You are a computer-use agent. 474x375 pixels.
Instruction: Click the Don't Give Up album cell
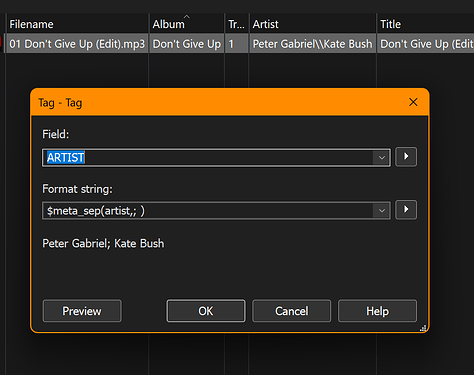(187, 44)
